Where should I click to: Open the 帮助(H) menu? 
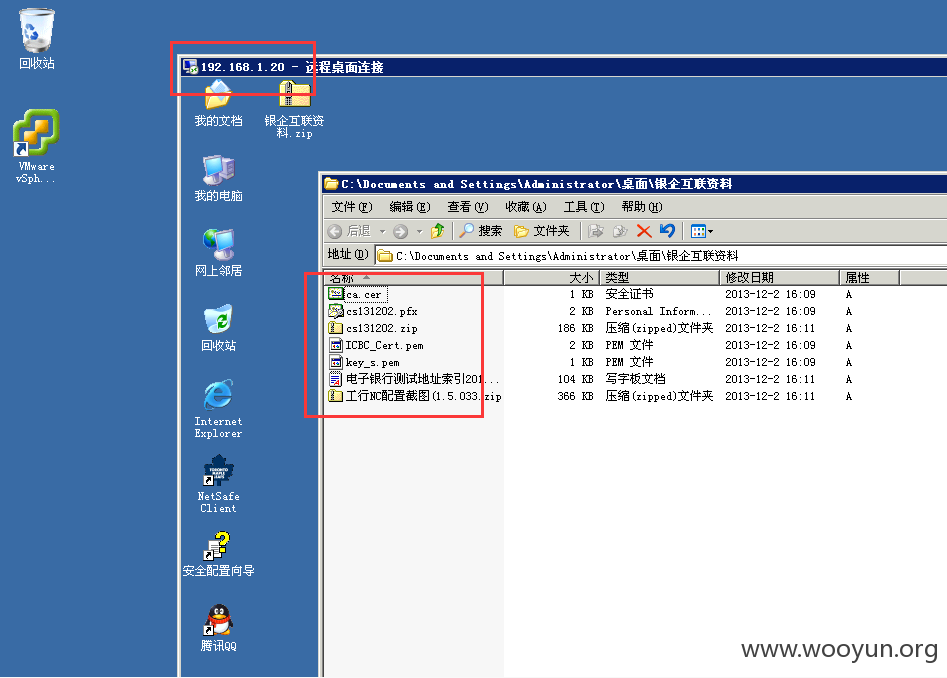click(x=642, y=207)
